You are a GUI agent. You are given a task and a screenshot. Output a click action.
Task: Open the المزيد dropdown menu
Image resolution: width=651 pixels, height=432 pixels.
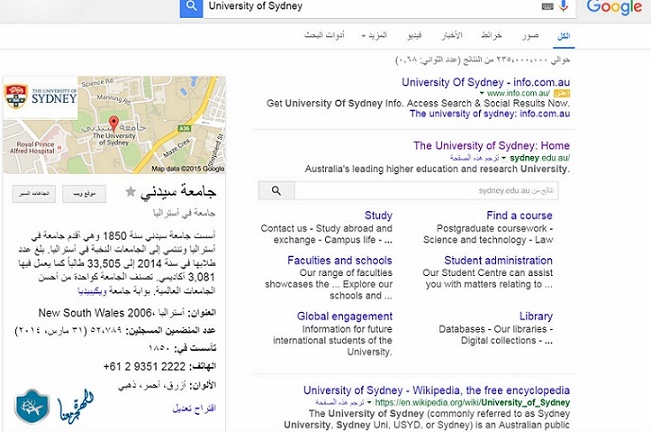[x=374, y=36]
